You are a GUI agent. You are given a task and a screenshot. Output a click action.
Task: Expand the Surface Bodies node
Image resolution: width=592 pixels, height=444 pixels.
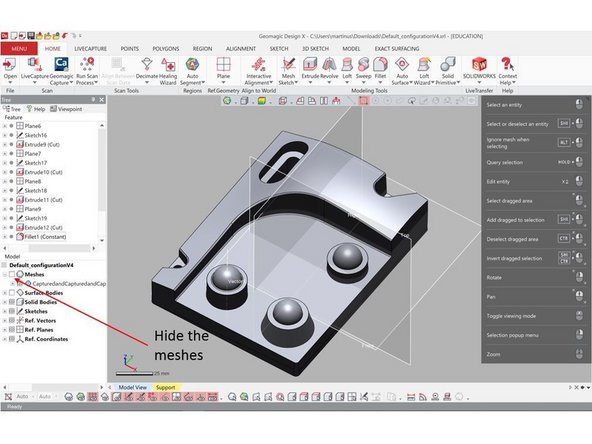[5, 293]
